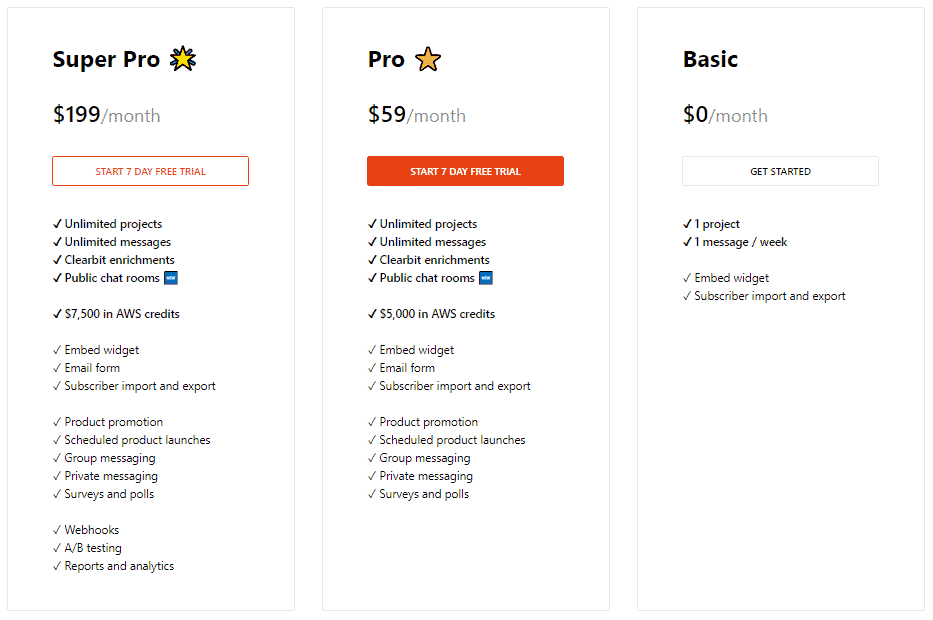The image size is (933, 620).
Task: Select the Subscriber import and export under Basic
Action: [765, 295]
